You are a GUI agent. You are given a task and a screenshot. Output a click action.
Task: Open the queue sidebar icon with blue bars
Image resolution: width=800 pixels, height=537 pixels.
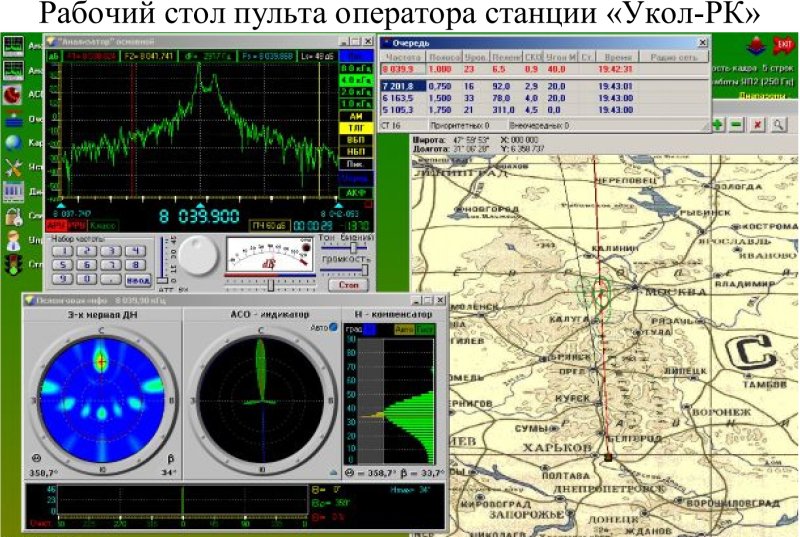pyautogui.click(x=13, y=119)
